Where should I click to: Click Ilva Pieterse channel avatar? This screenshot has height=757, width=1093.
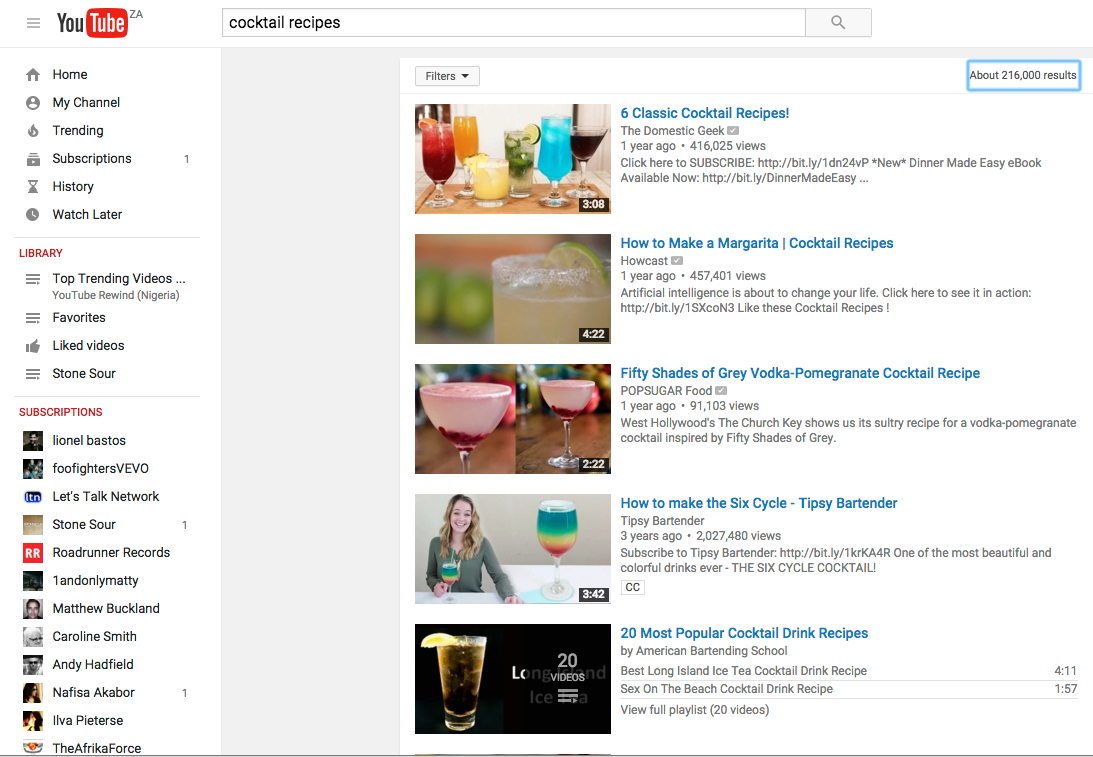point(33,721)
